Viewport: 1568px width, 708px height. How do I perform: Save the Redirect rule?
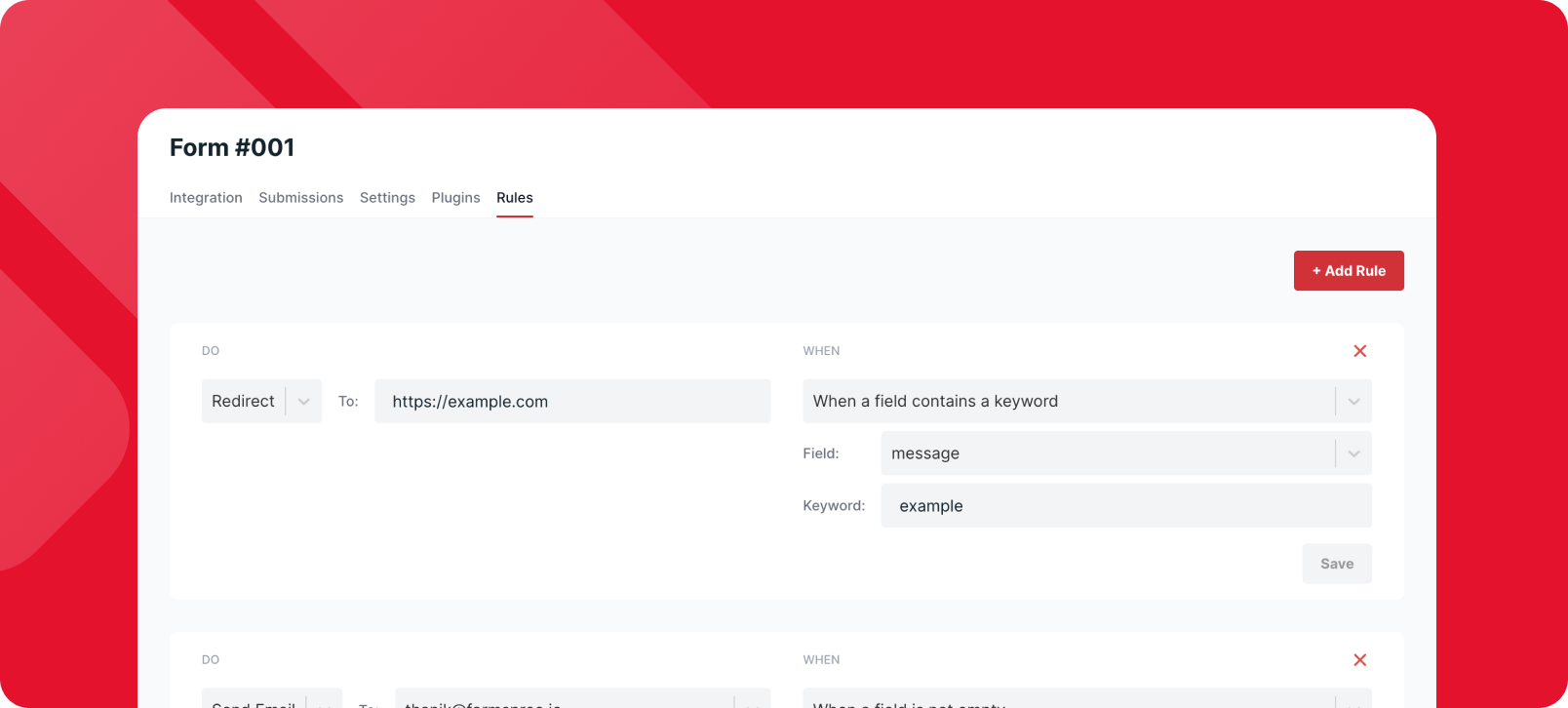coord(1336,564)
